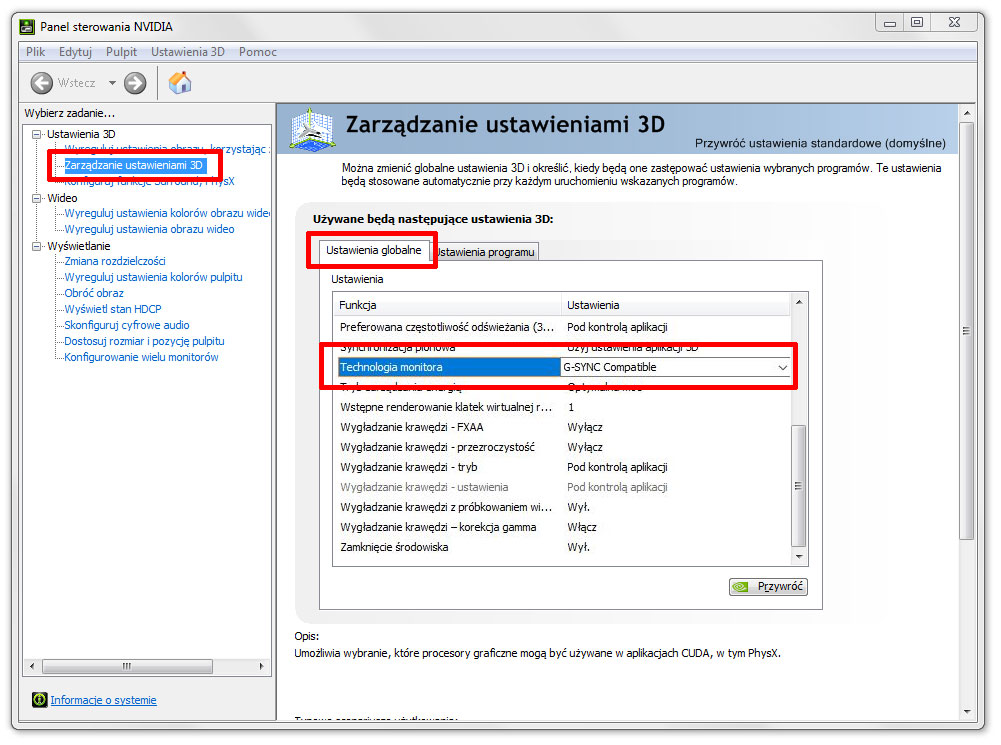Click the task tree scroll-right arrow
The width and height of the screenshot is (1001, 745).
[261, 666]
